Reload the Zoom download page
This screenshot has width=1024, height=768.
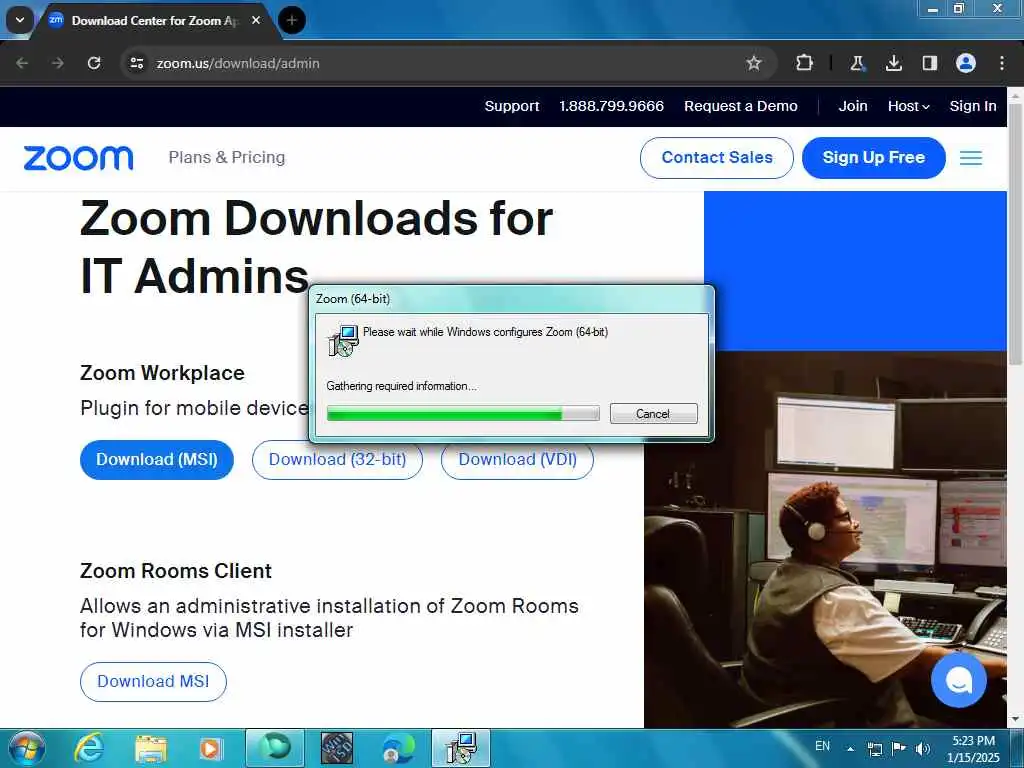point(94,63)
